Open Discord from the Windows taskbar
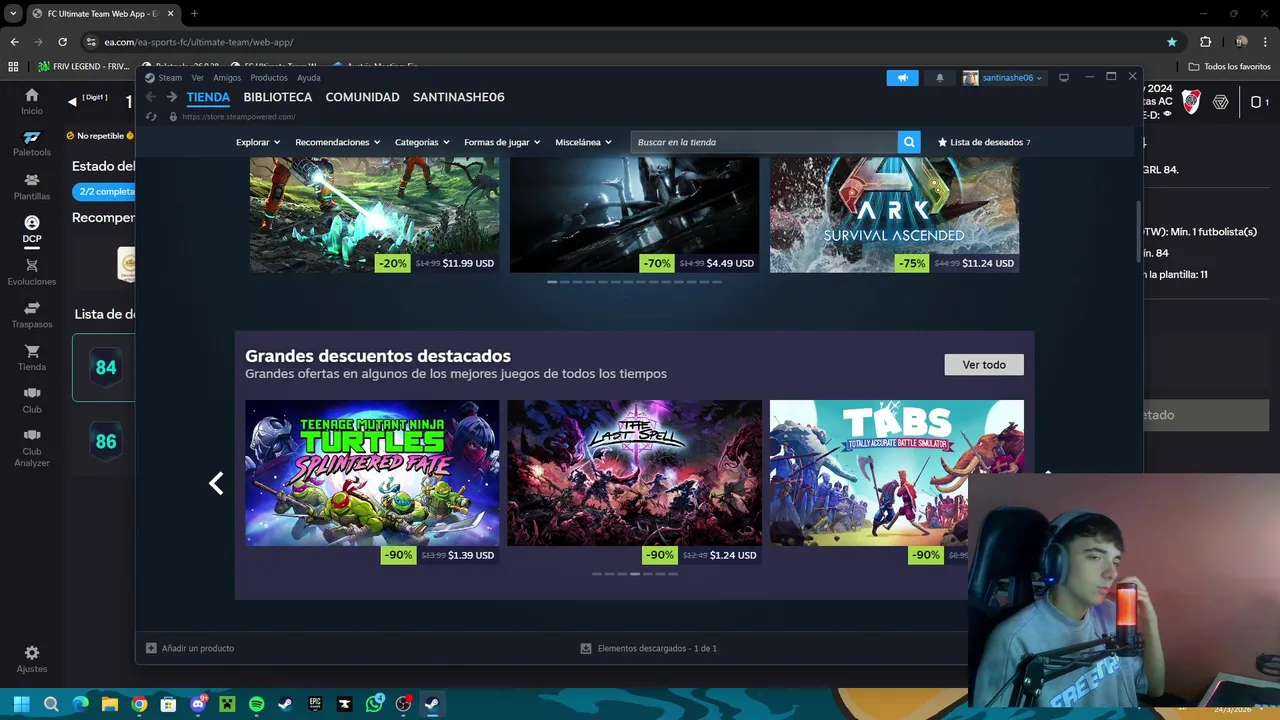The width and height of the screenshot is (1280, 720). point(198,704)
